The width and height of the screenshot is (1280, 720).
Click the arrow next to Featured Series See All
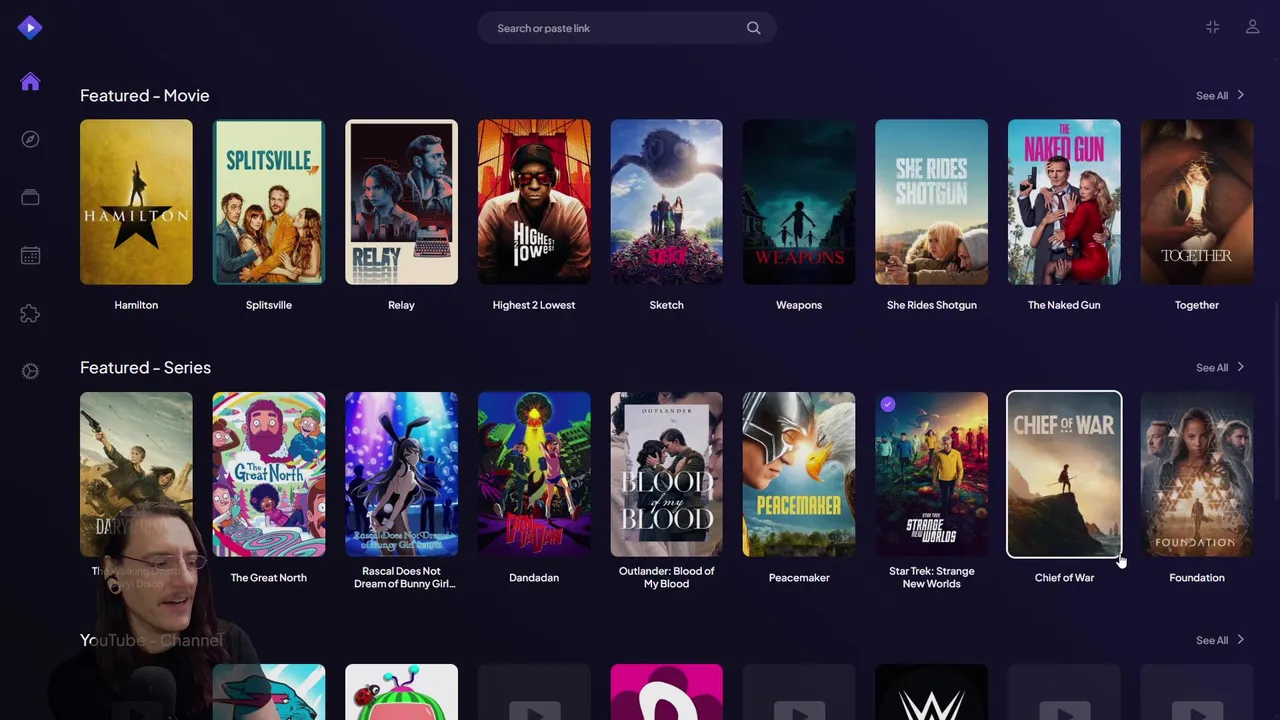[1240, 367]
